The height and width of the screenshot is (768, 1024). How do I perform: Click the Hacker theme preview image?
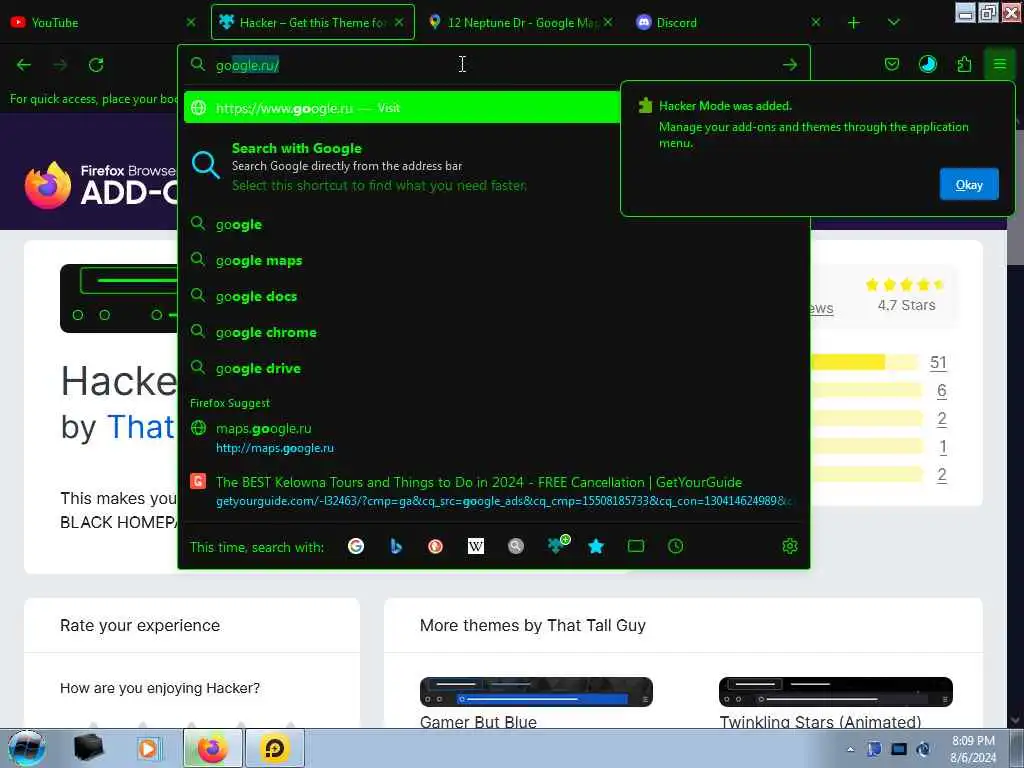coord(119,298)
